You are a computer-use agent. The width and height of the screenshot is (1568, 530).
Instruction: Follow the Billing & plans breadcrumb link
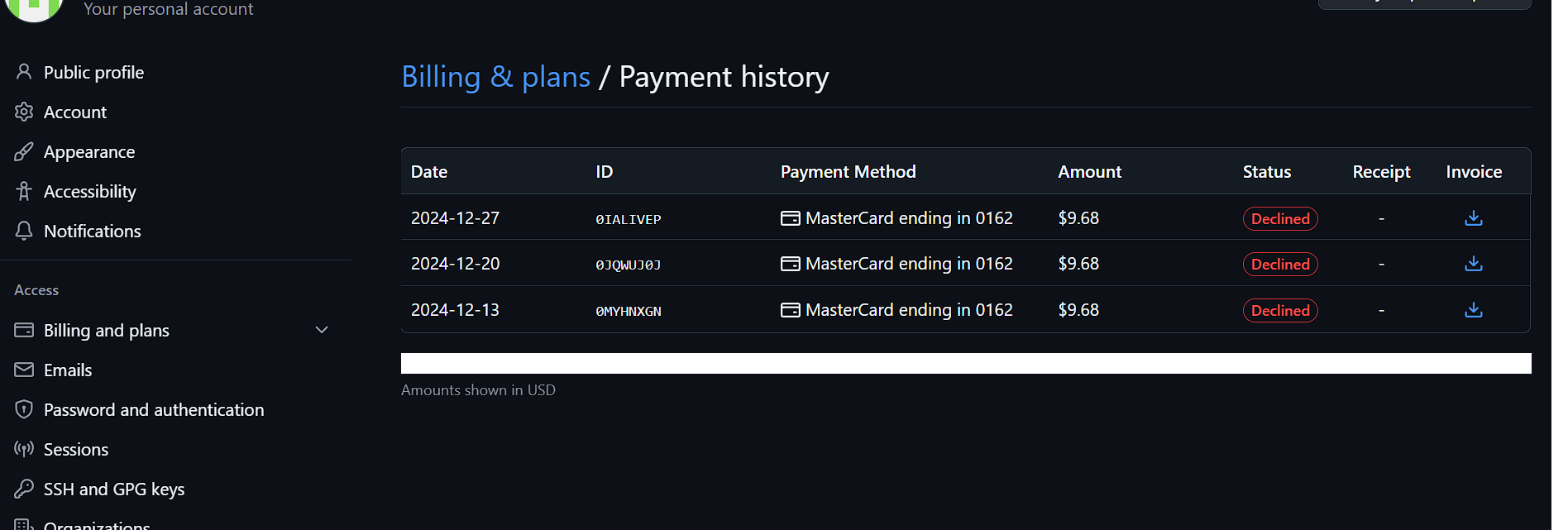click(495, 77)
